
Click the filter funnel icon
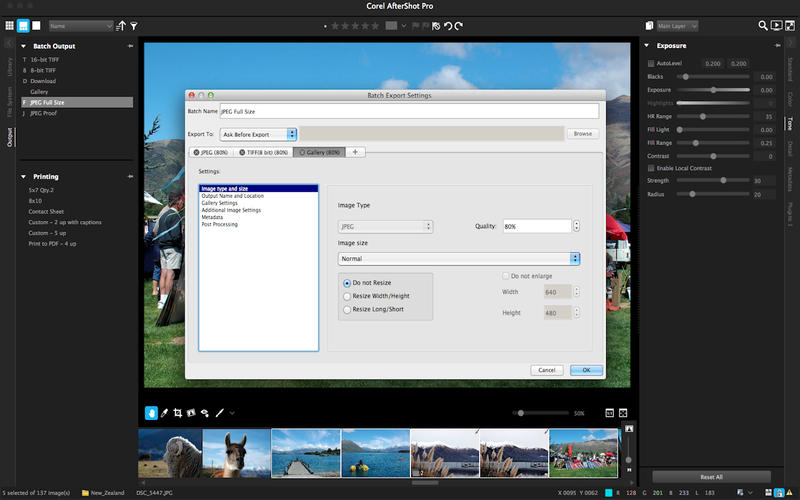134,25
